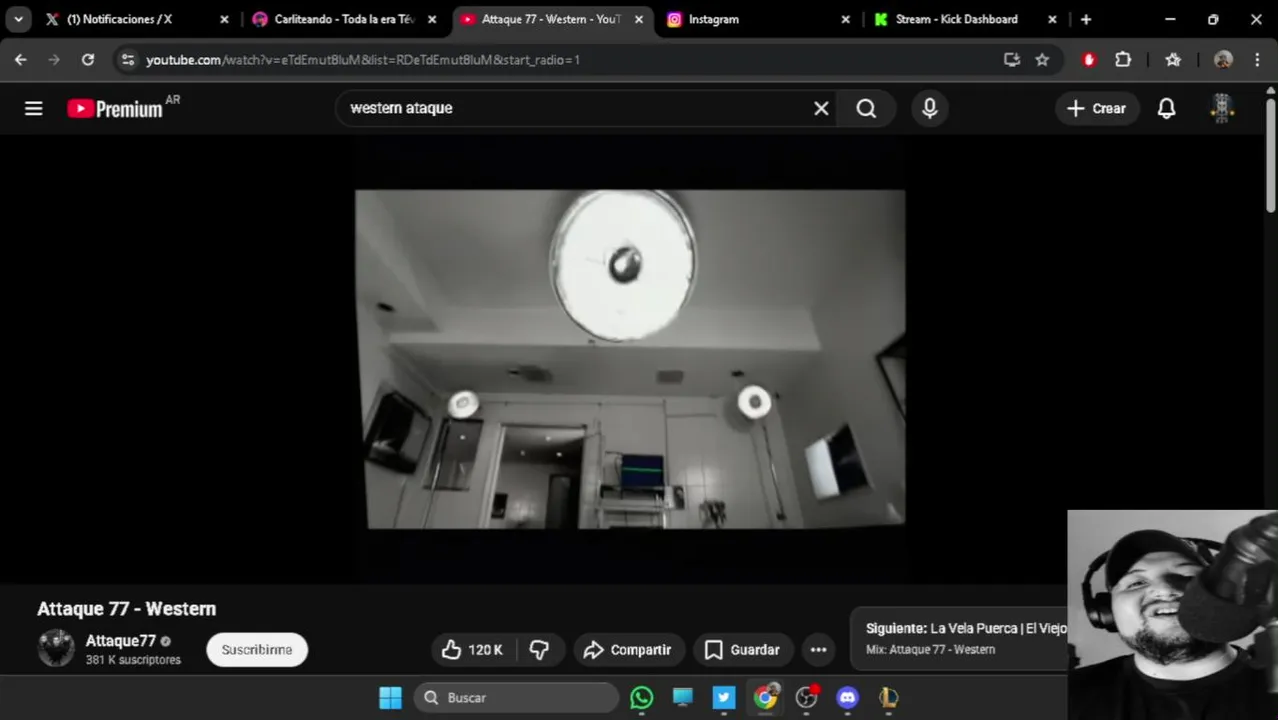Open the tab search dropdown arrow
This screenshot has height=720, width=1278.
18,19
